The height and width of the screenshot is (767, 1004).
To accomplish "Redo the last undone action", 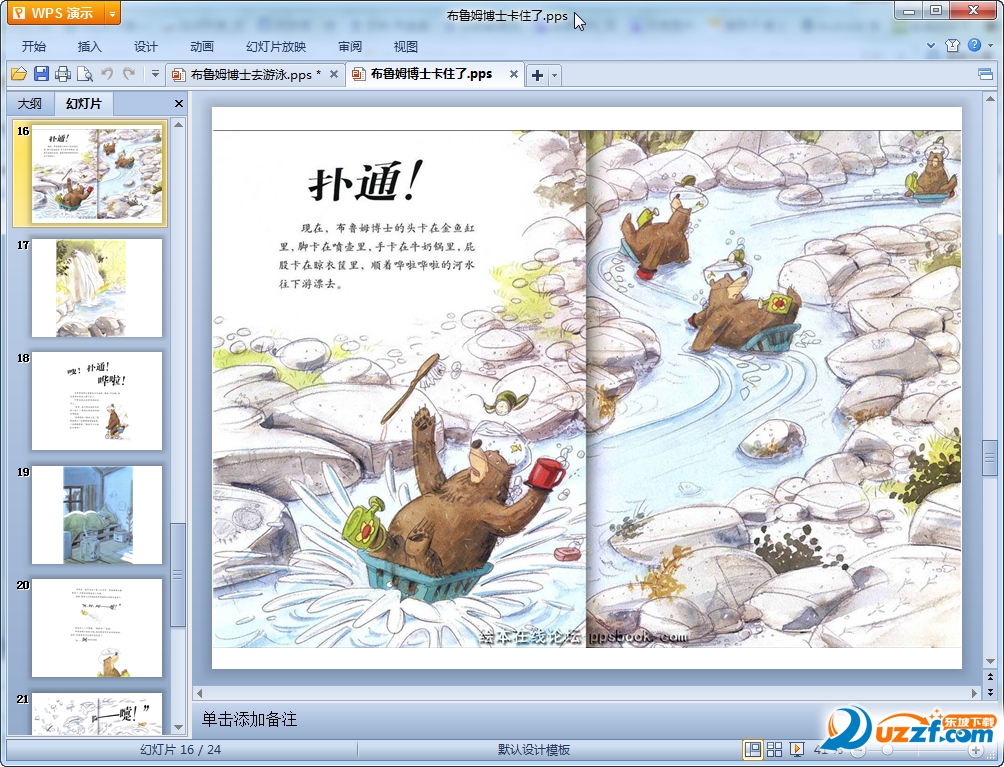I will pos(129,74).
